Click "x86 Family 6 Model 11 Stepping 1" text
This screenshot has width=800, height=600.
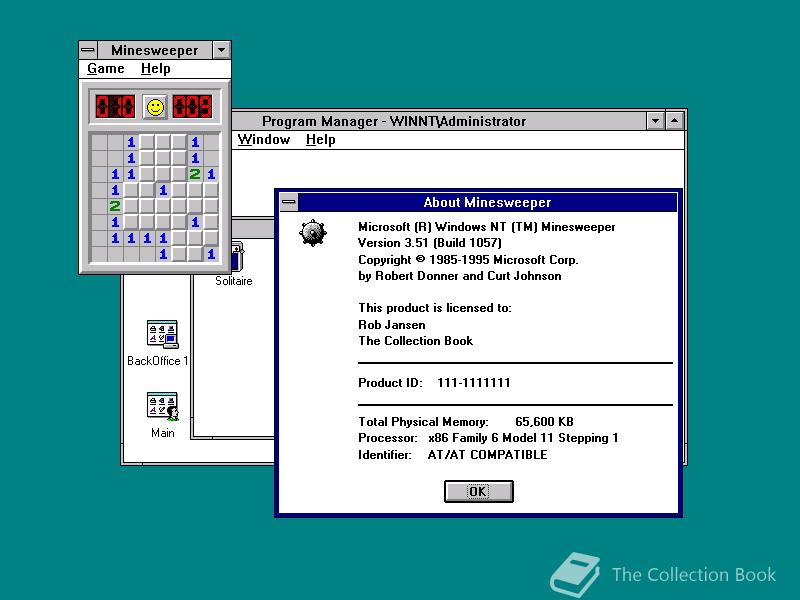(x=523, y=438)
